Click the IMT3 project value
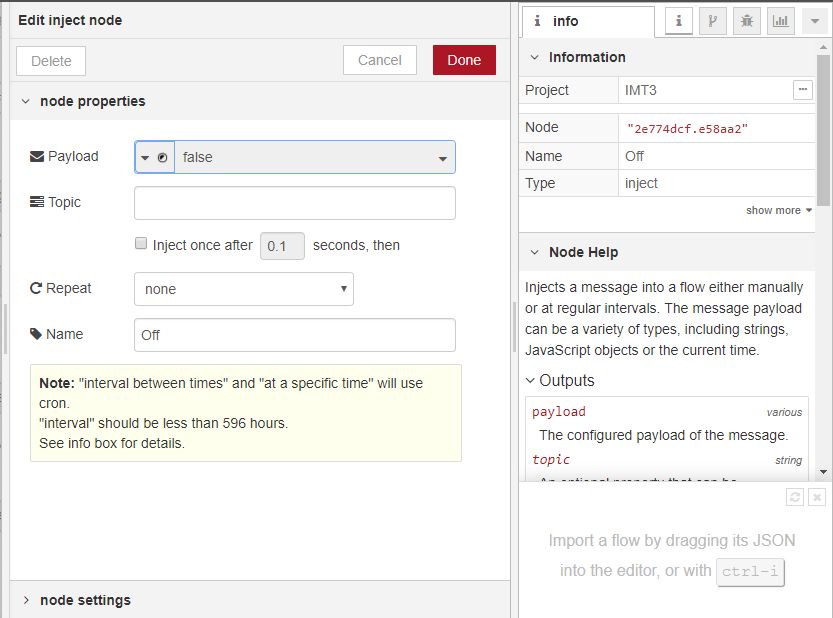 pos(641,90)
